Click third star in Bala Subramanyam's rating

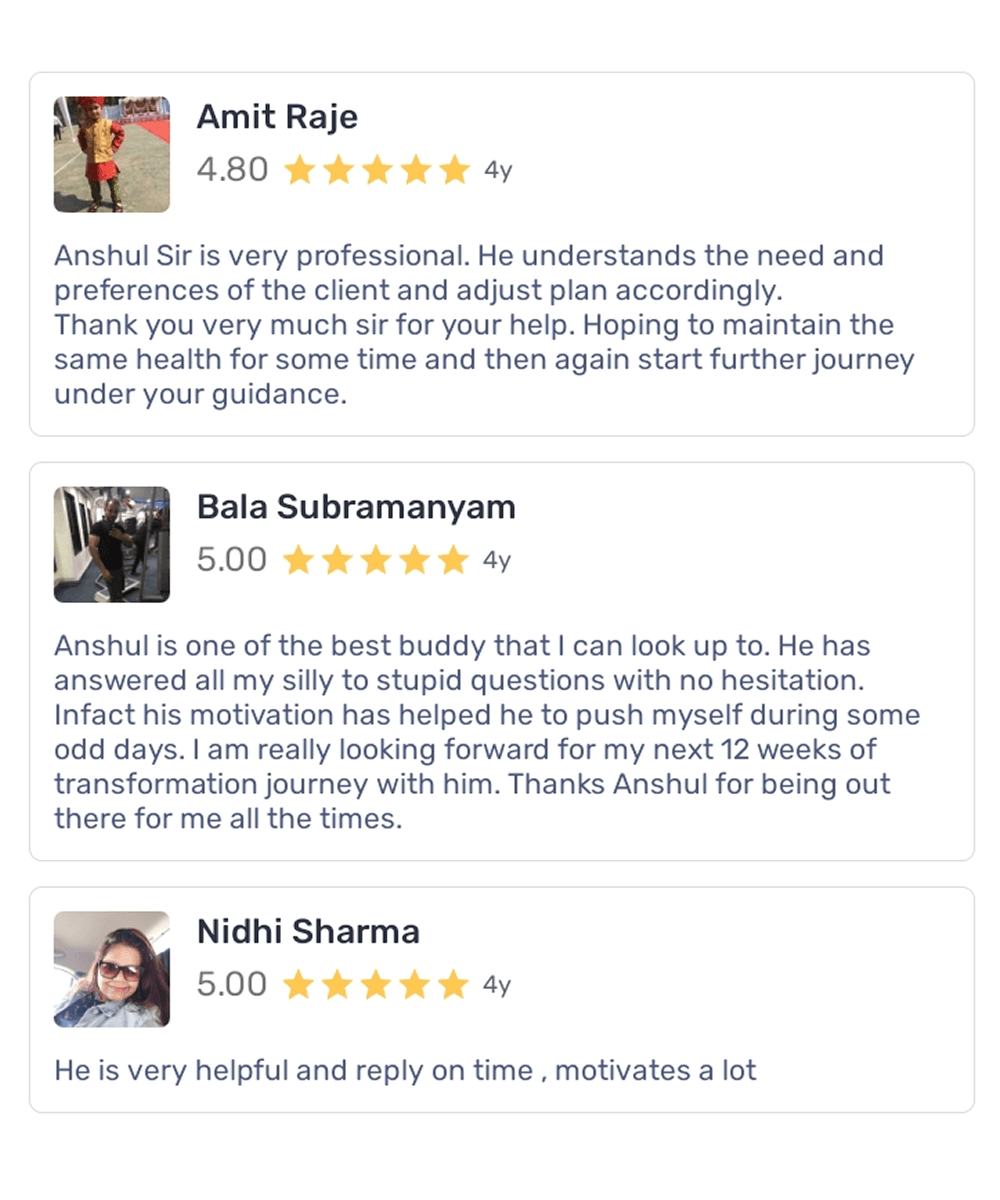376,561
